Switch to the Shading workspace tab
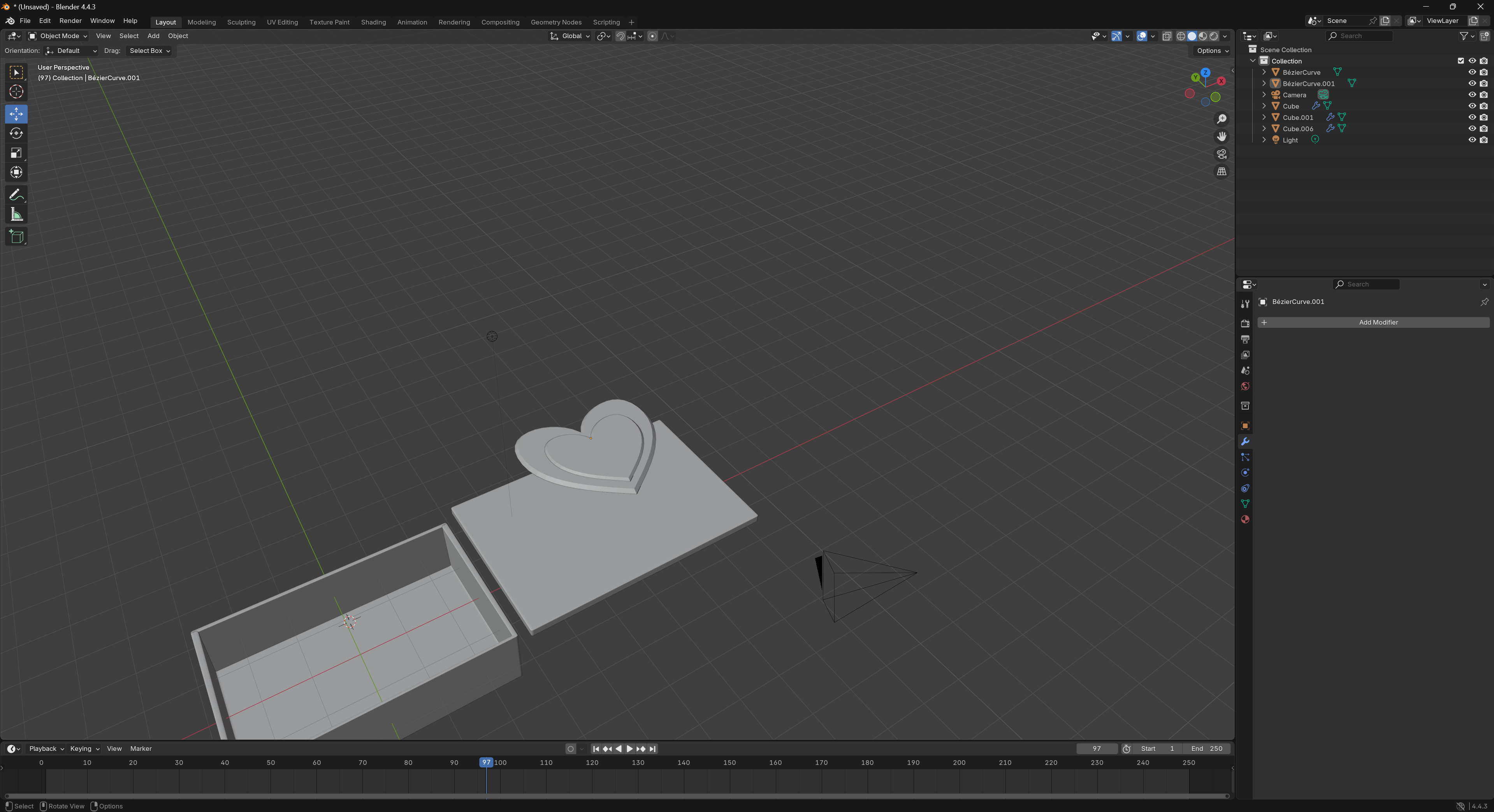This screenshot has width=1494, height=812. click(x=373, y=22)
